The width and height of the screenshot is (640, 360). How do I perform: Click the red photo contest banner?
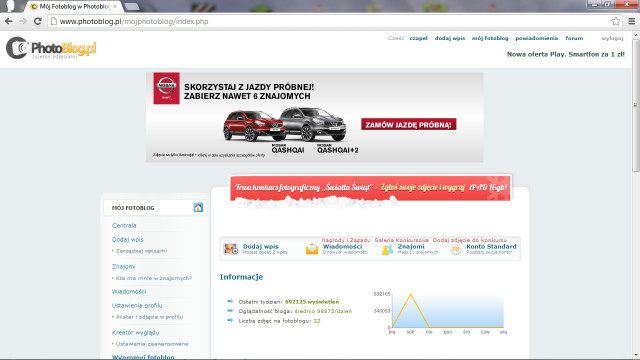pos(370,188)
